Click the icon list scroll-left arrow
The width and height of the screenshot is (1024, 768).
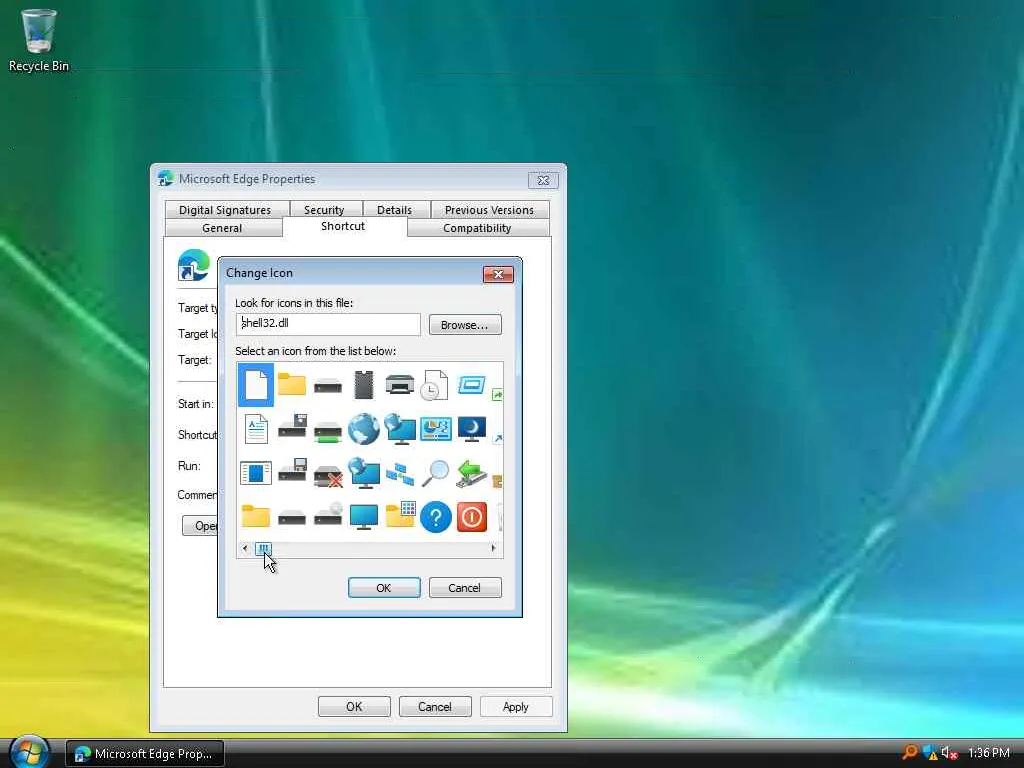245,548
